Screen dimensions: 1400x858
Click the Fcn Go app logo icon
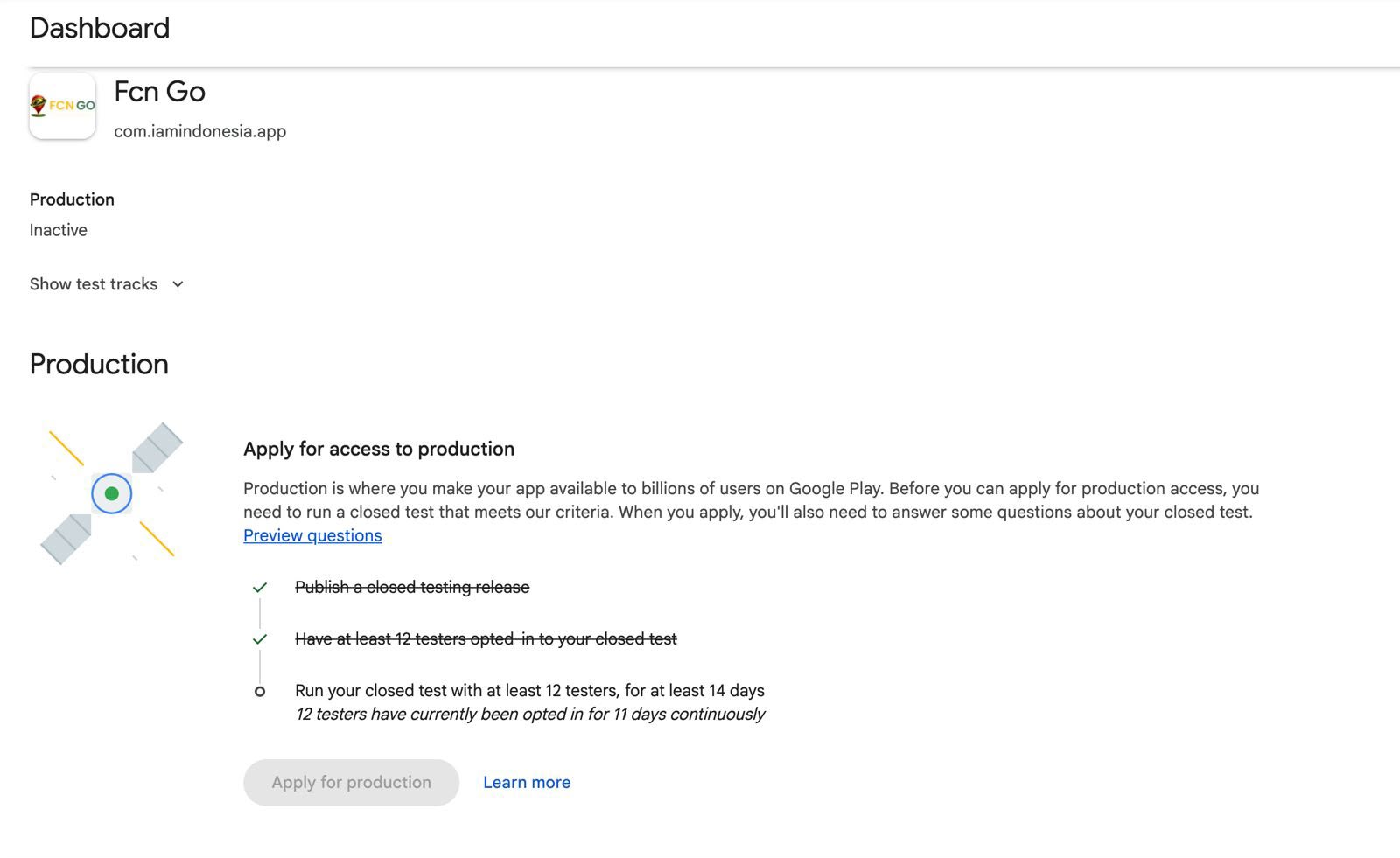(62, 106)
